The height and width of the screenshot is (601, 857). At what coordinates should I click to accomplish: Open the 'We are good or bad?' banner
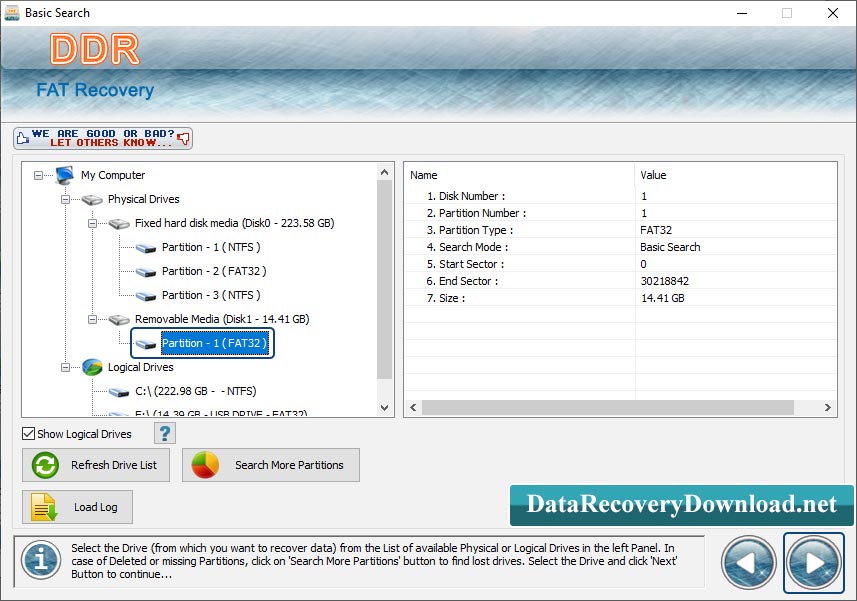103,138
